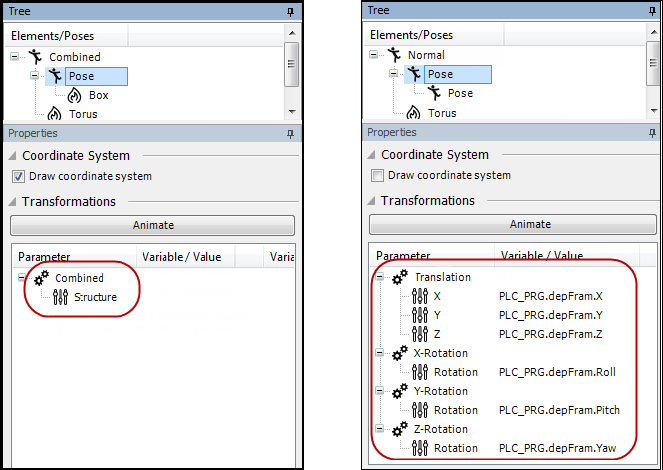This screenshot has height=470, width=663.
Task: Collapse the Translation parameter group
Action: (380, 277)
